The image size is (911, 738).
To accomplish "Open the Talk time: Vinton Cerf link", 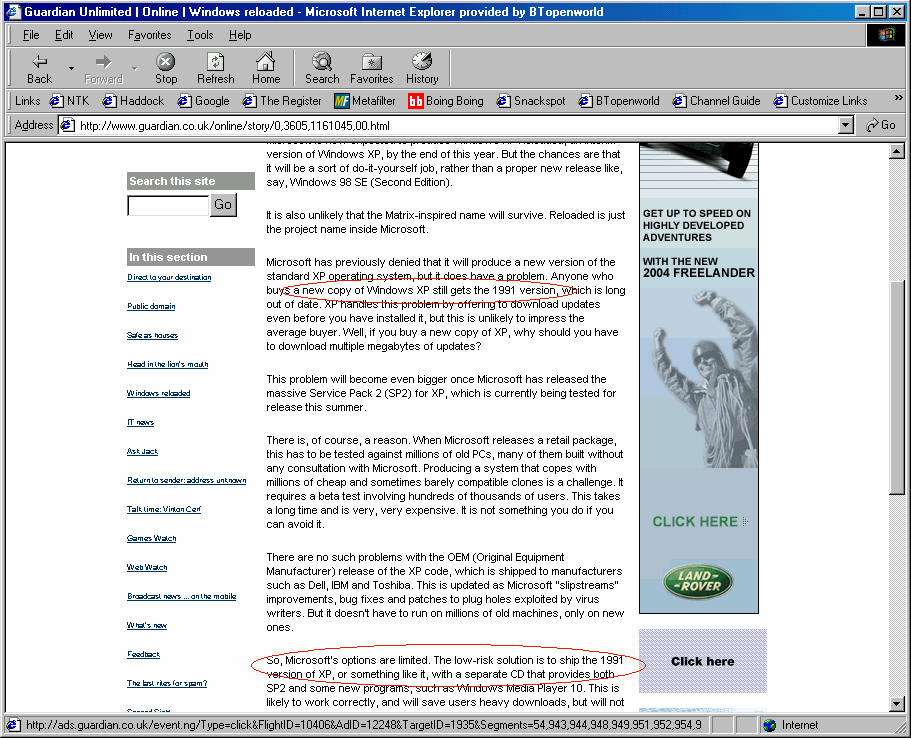I will click(x=164, y=510).
